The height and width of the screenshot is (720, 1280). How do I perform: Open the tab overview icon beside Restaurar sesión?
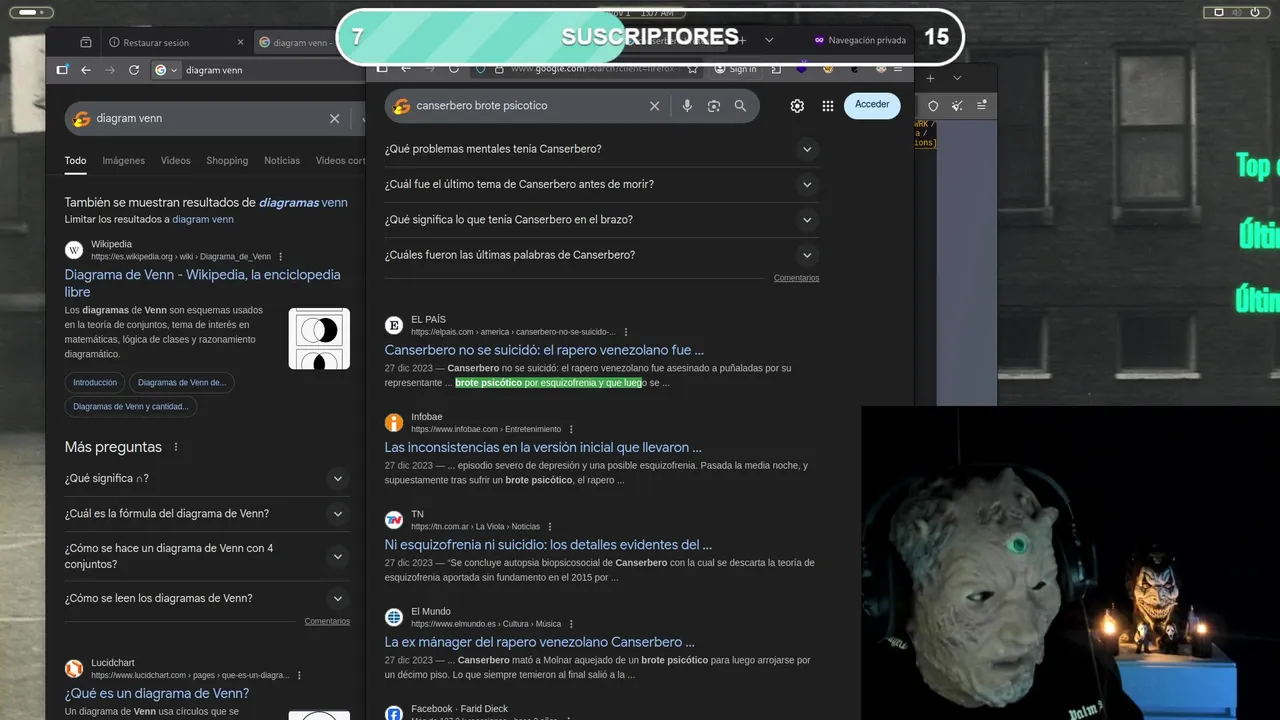[86, 42]
